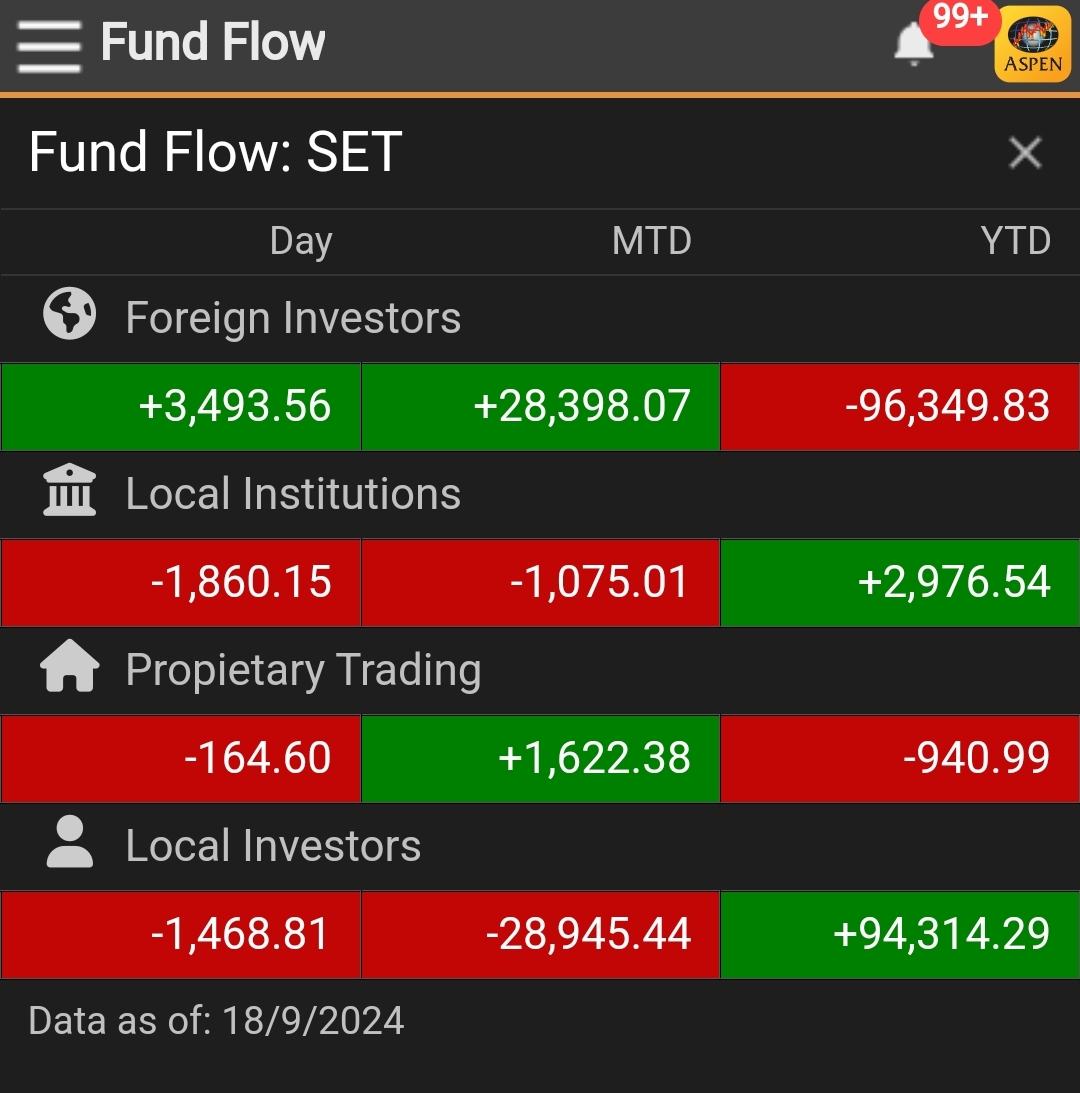Select the YTD column header
This screenshot has height=1093, width=1080.
coord(1015,240)
